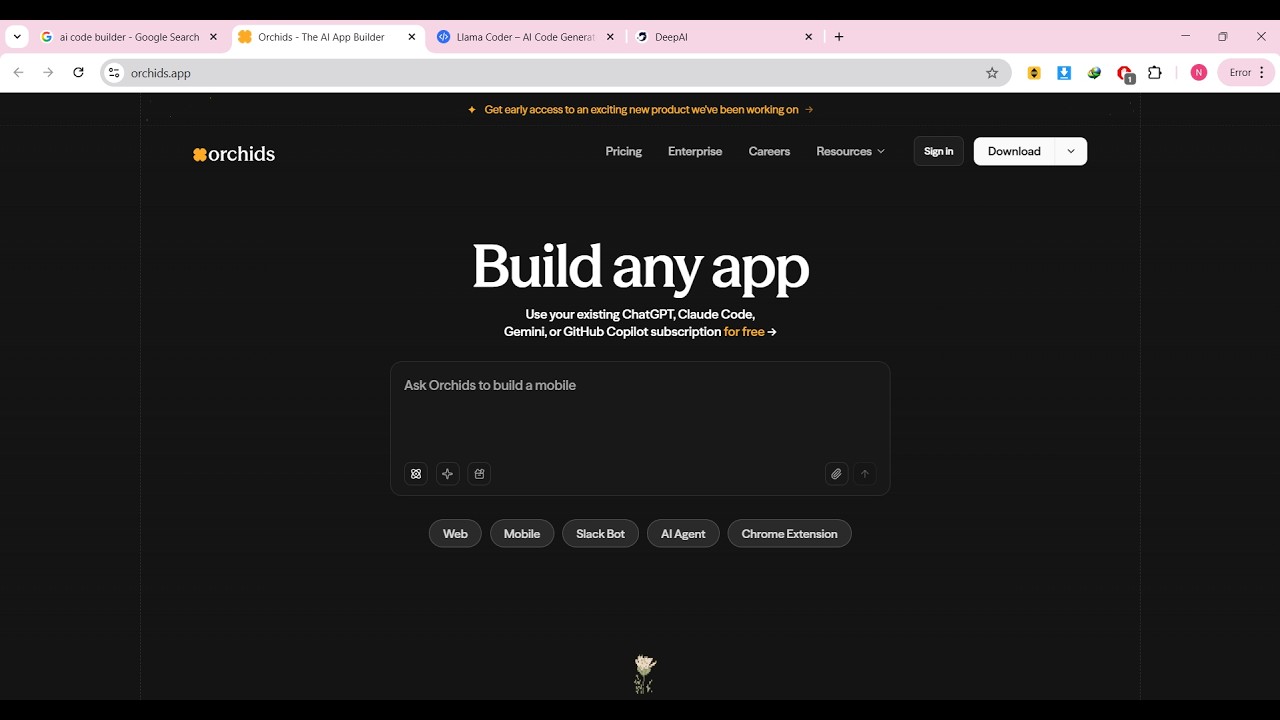Select the Web app type chip
1280x720 pixels.
click(455, 534)
